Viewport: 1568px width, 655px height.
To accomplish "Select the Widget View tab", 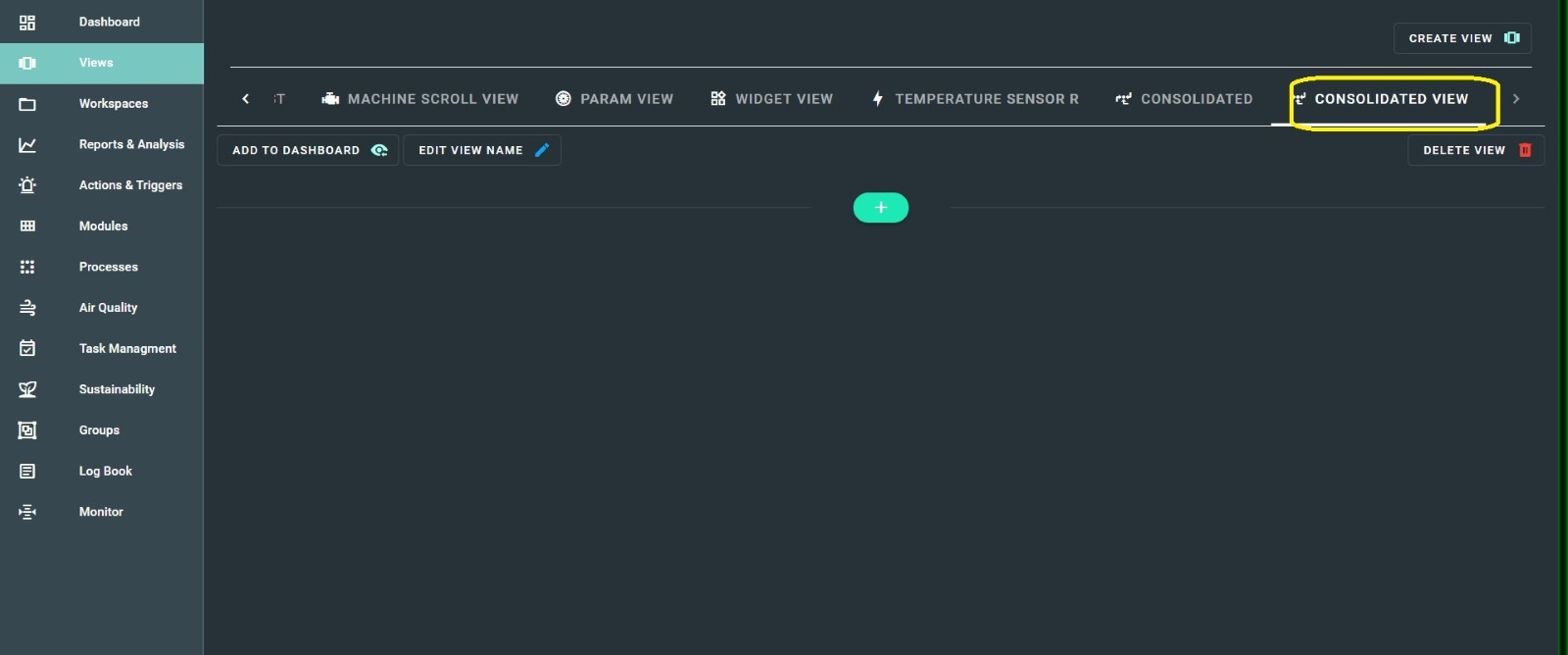I will [772, 99].
